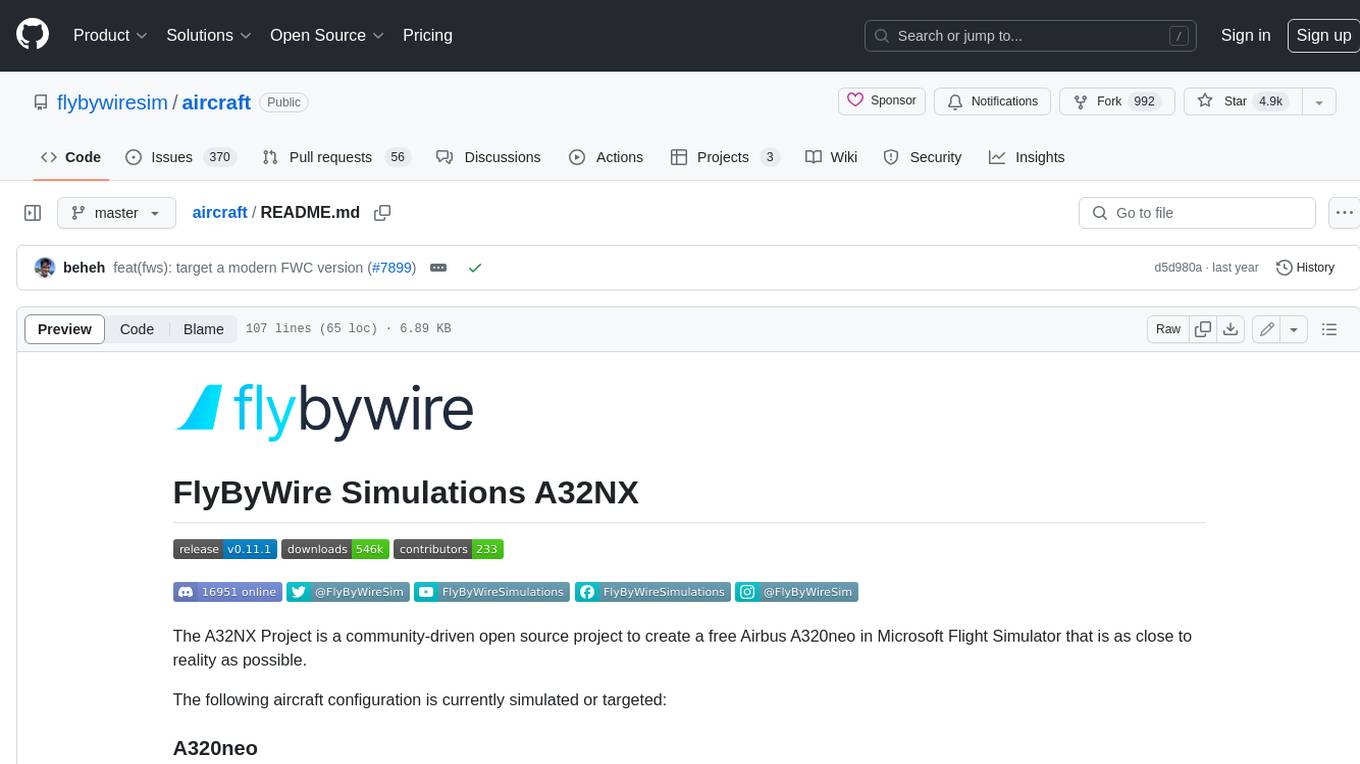This screenshot has width=1360, height=764.
Task: Open the Twitter @FlyByWireSim badge
Action: click(347, 592)
